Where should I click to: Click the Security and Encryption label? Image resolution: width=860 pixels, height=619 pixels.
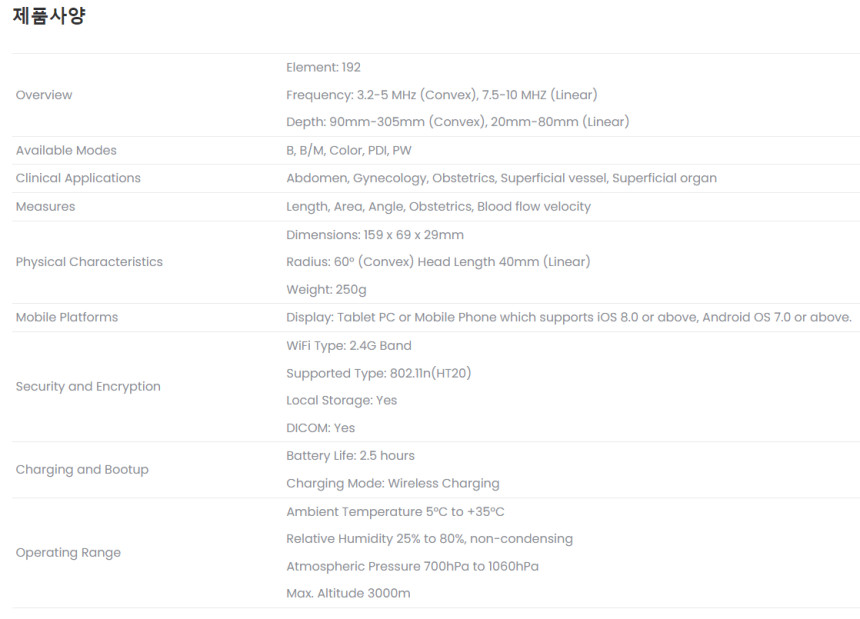(88, 386)
